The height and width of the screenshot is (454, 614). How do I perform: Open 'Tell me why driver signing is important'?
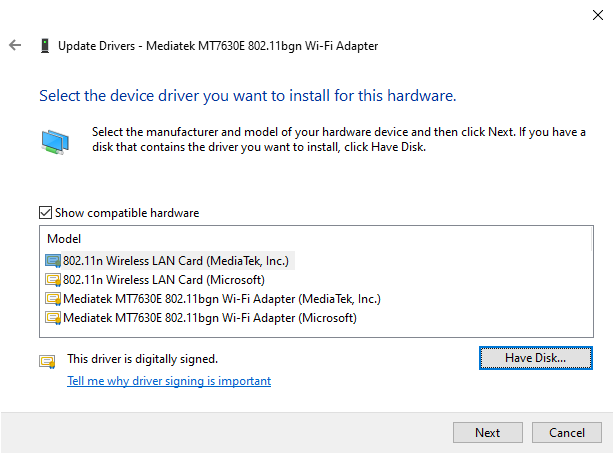(169, 381)
